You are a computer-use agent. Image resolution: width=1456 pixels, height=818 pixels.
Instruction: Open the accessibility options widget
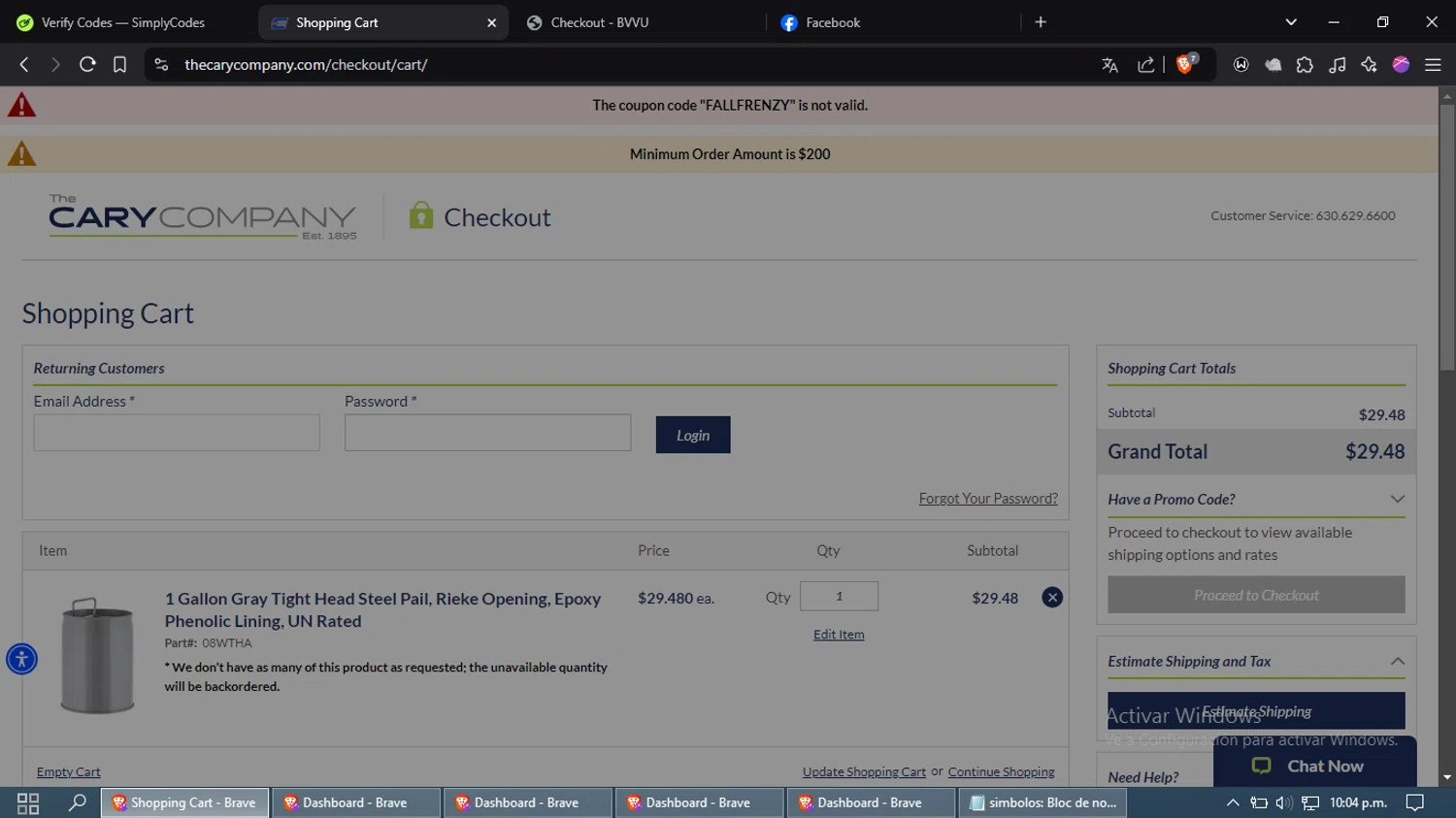(21, 659)
